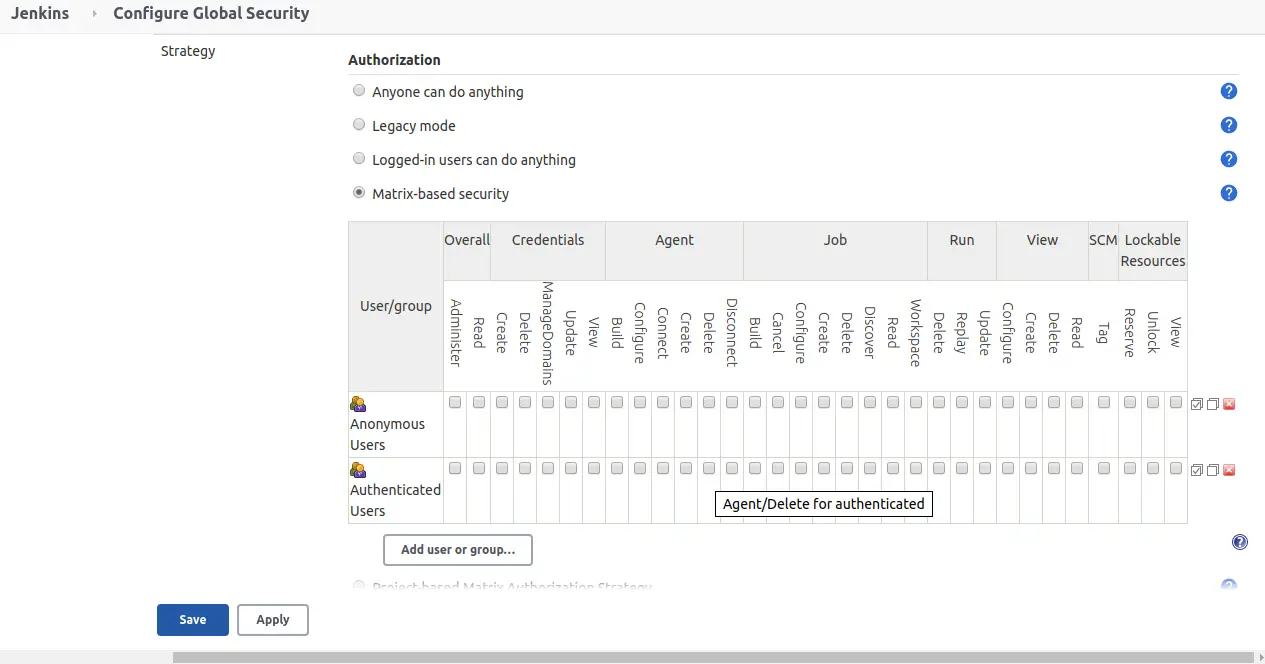
Task: Enable SCM Tag for Anonymous Users
Action: [1104, 402]
